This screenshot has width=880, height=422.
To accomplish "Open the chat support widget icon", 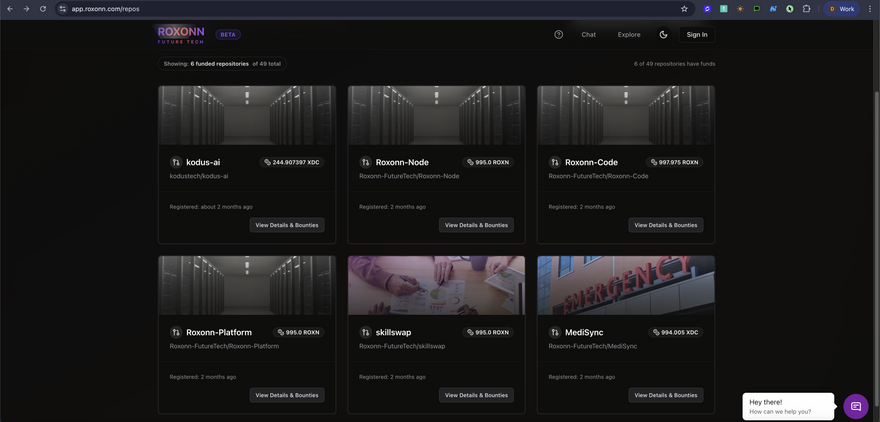I will (x=855, y=406).
